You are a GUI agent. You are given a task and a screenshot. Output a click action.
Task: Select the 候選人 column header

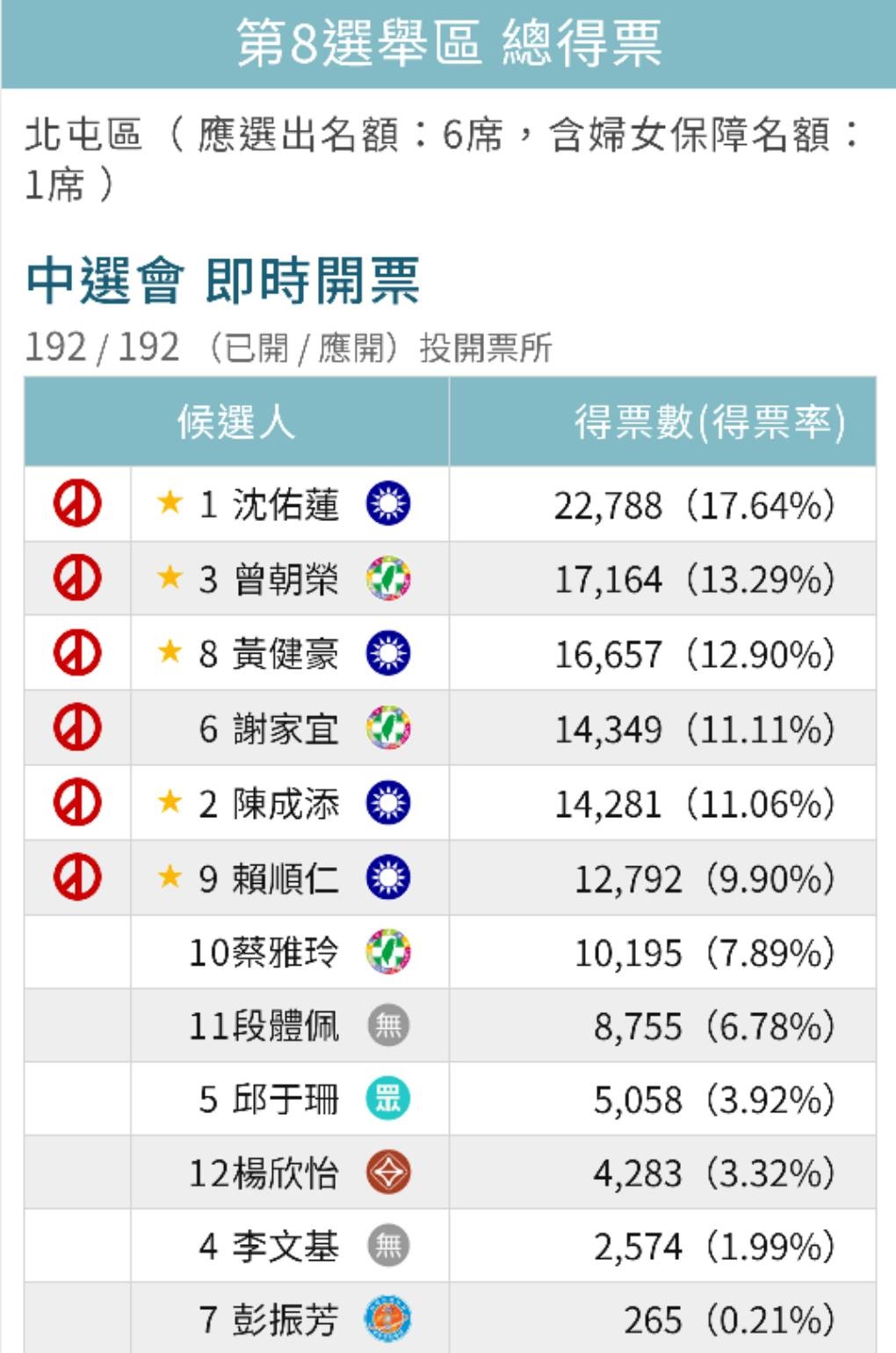pyautogui.click(x=236, y=422)
